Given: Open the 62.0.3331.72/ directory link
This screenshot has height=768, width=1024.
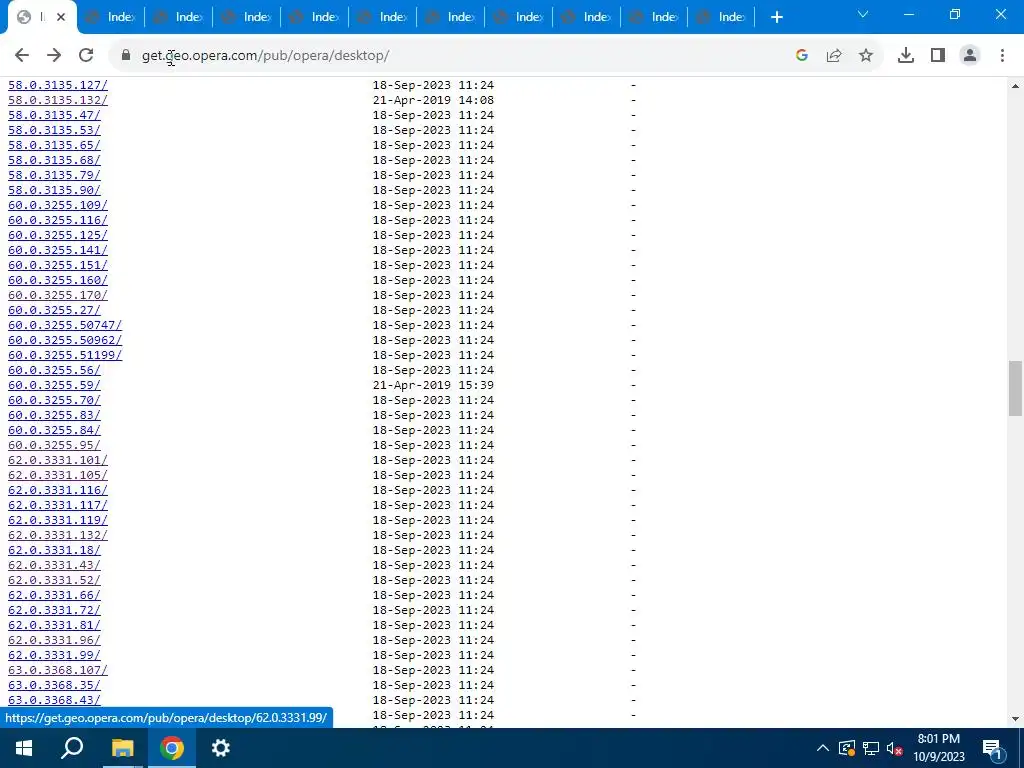Looking at the screenshot, I should pyautogui.click(x=54, y=611).
